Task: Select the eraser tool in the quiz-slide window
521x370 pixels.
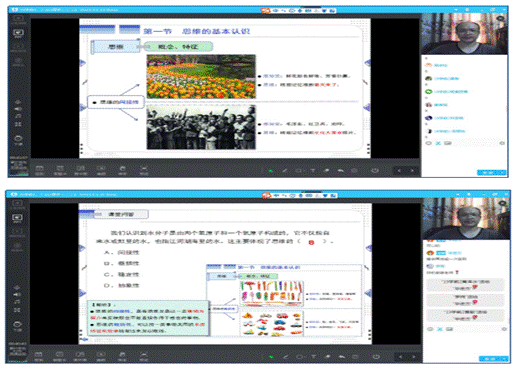Action: (328, 357)
